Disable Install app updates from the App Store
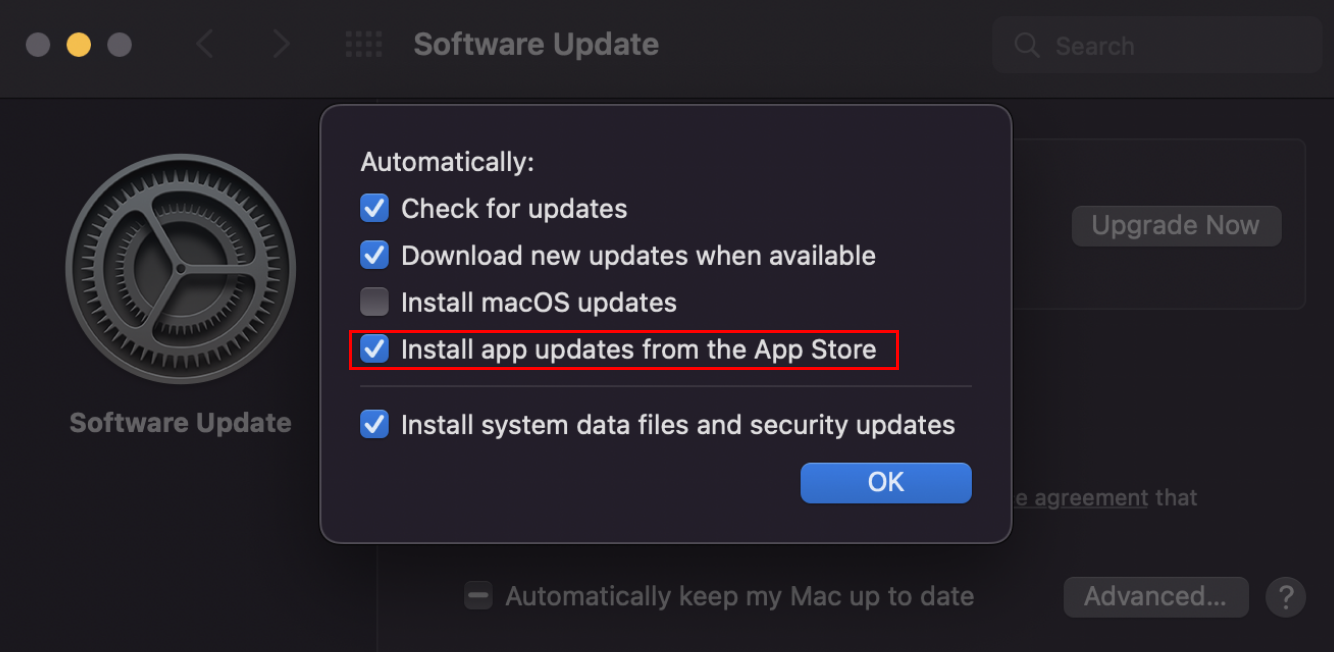The height and width of the screenshot is (652, 1334). 374,349
